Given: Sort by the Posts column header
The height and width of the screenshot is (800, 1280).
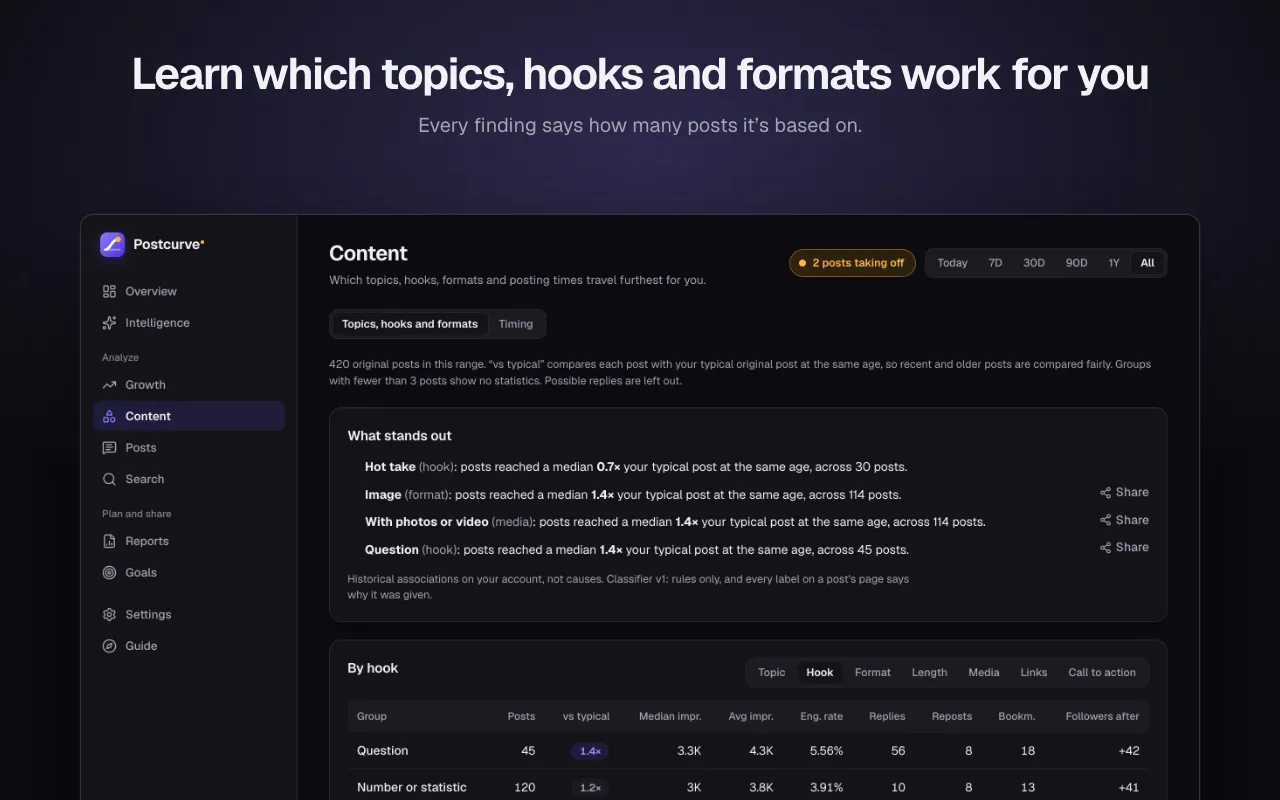Looking at the screenshot, I should click(521, 716).
